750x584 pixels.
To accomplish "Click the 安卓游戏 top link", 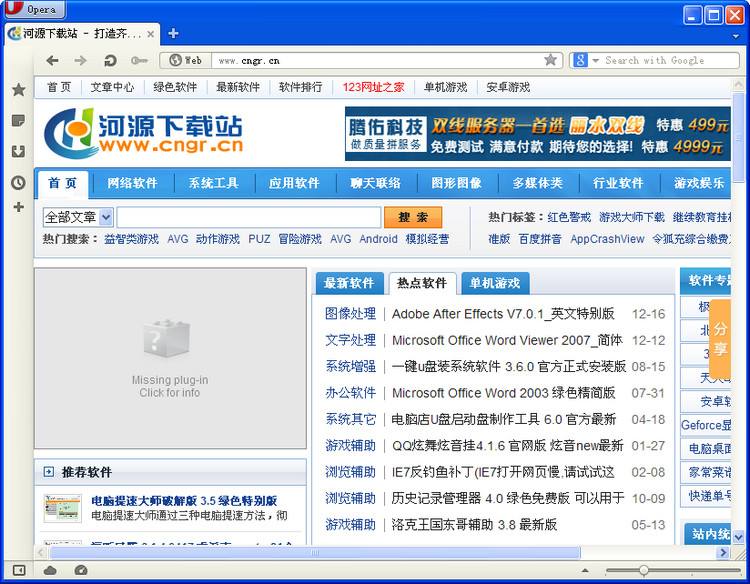I will (x=508, y=87).
